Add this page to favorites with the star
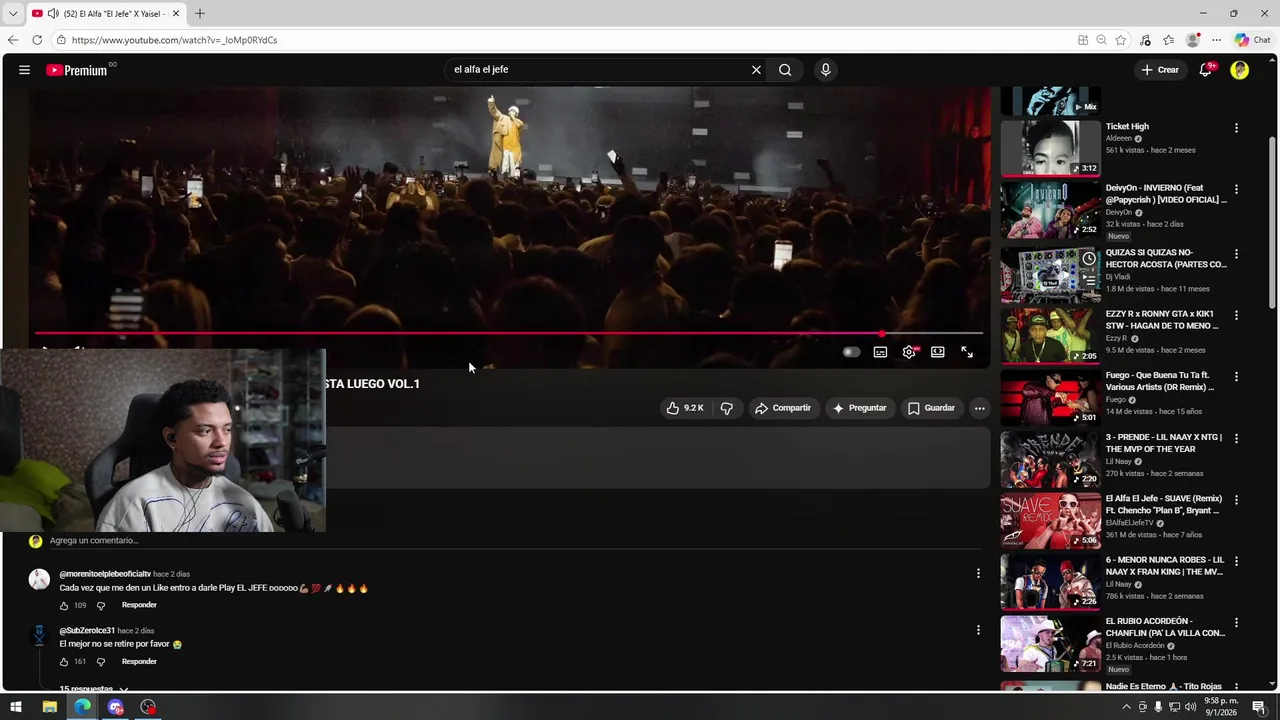The width and height of the screenshot is (1280, 720). click(x=1121, y=40)
